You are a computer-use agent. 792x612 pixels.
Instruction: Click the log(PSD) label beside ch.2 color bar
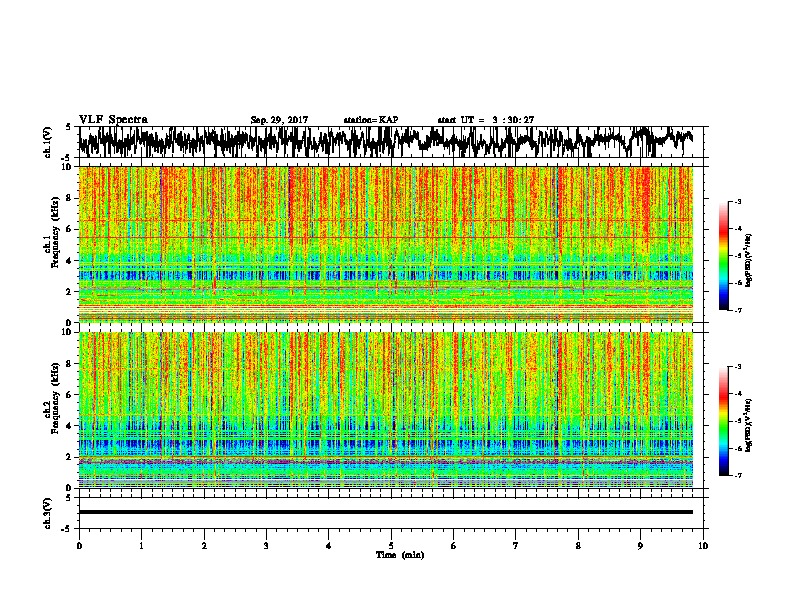[749, 425]
